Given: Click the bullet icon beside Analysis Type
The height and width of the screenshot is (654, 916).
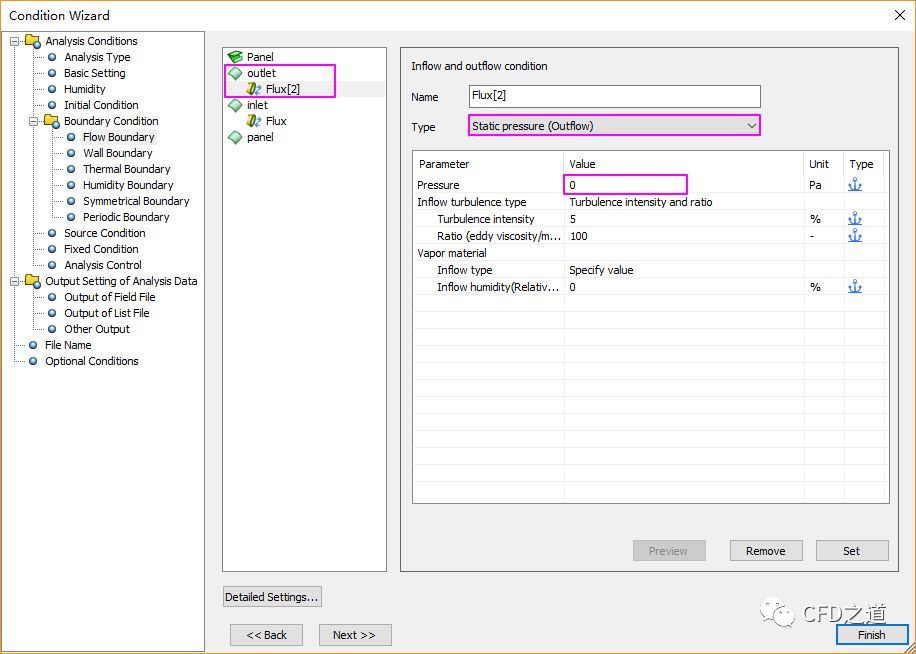Looking at the screenshot, I should [52, 57].
